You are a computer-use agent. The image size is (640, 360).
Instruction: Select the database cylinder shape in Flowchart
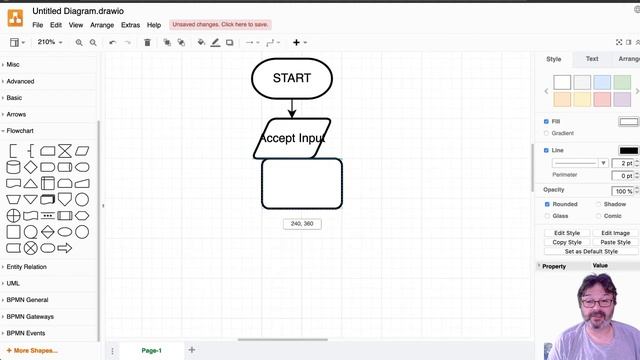[x=13, y=167]
